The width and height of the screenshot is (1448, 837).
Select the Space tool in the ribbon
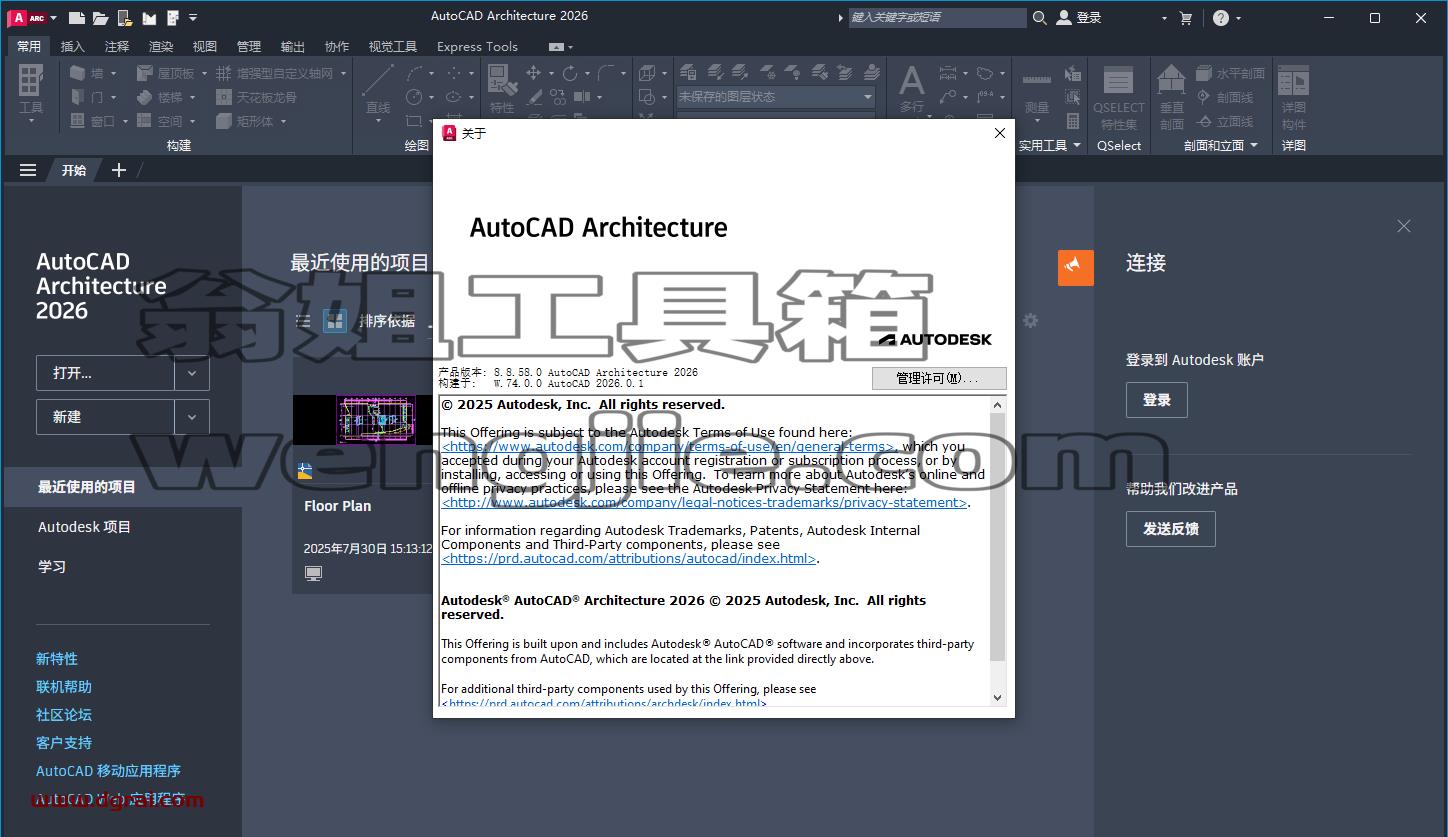coord(160,121)
